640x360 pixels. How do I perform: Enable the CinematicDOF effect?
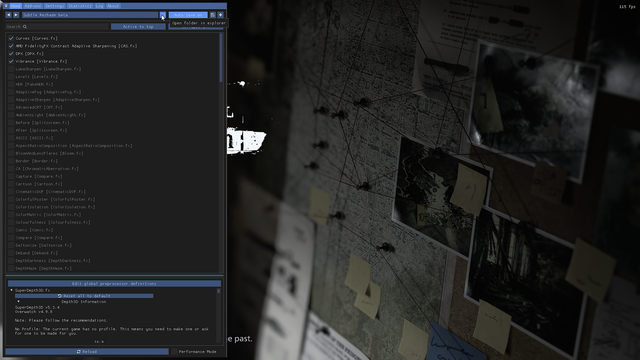pos(11,191)
